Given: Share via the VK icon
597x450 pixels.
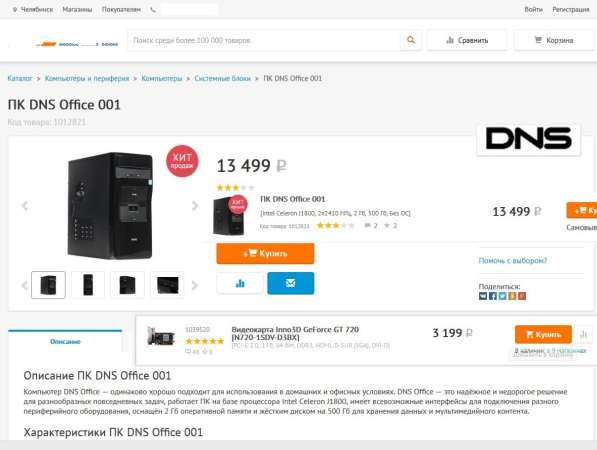Looking at the screenshot, I should coord(483,296).
